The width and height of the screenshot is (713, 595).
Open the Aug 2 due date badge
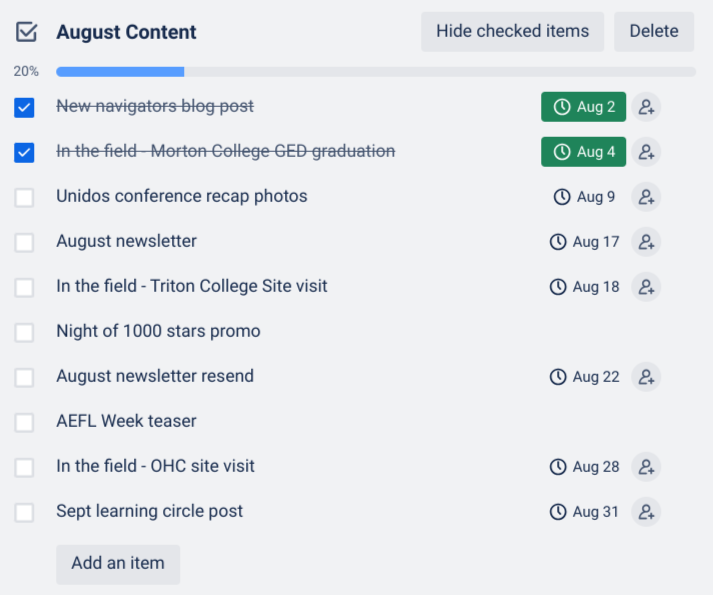[x=584, y=107]
